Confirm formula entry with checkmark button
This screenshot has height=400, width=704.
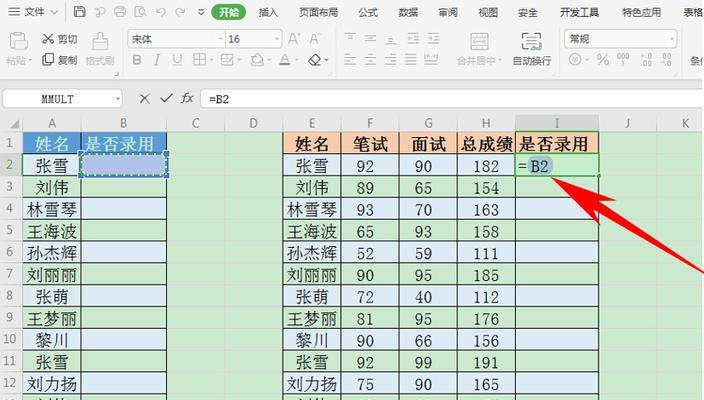click(x=166, y=98)
